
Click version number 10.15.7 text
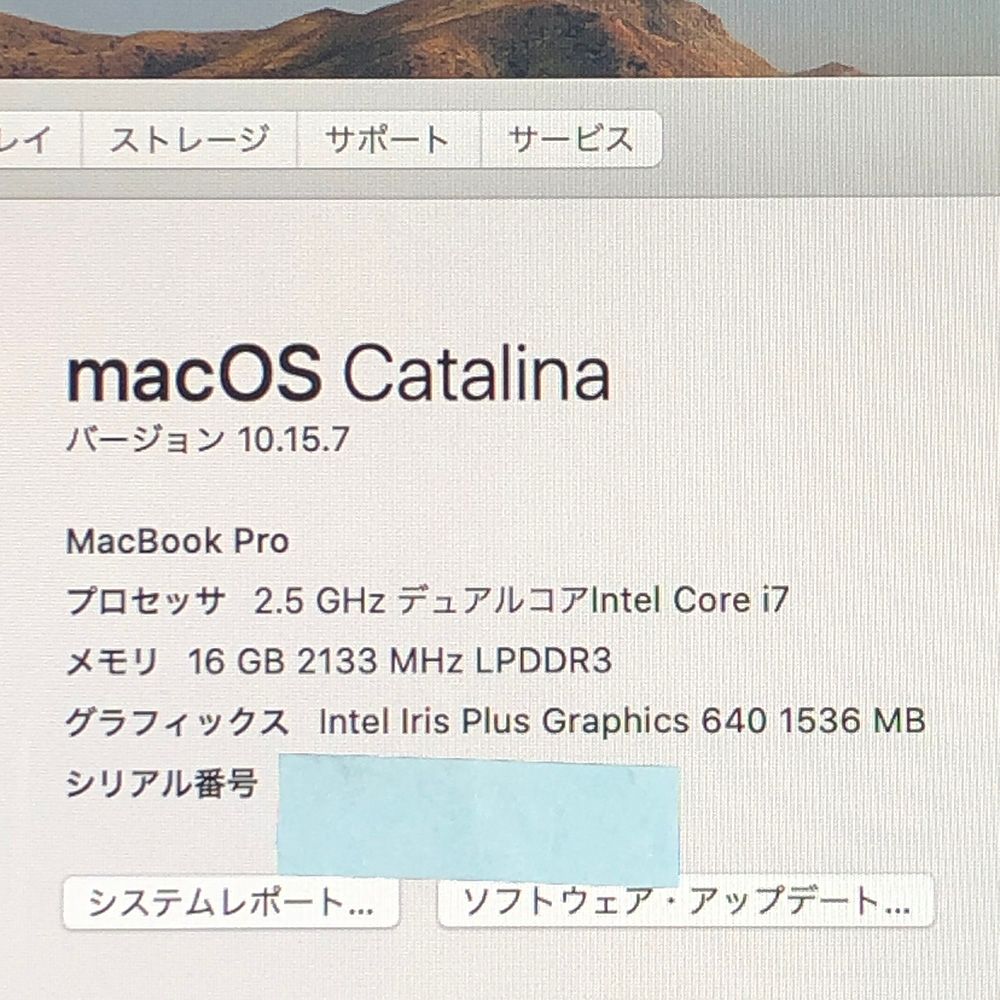point(293,439)
